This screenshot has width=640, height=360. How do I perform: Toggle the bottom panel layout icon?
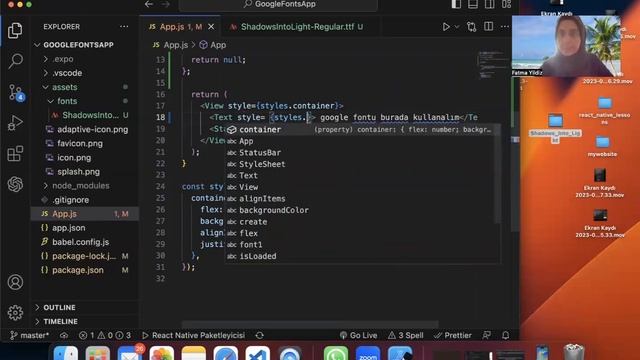[x=473, y=4]
